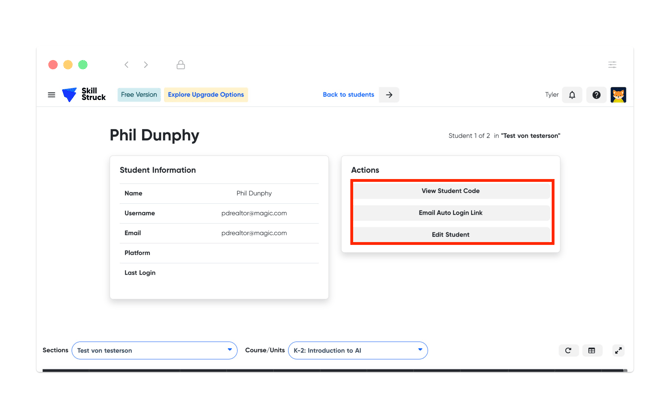Open the help question mark icon
Viewport: 670px width, 418px height.
[x=596, y=95]
